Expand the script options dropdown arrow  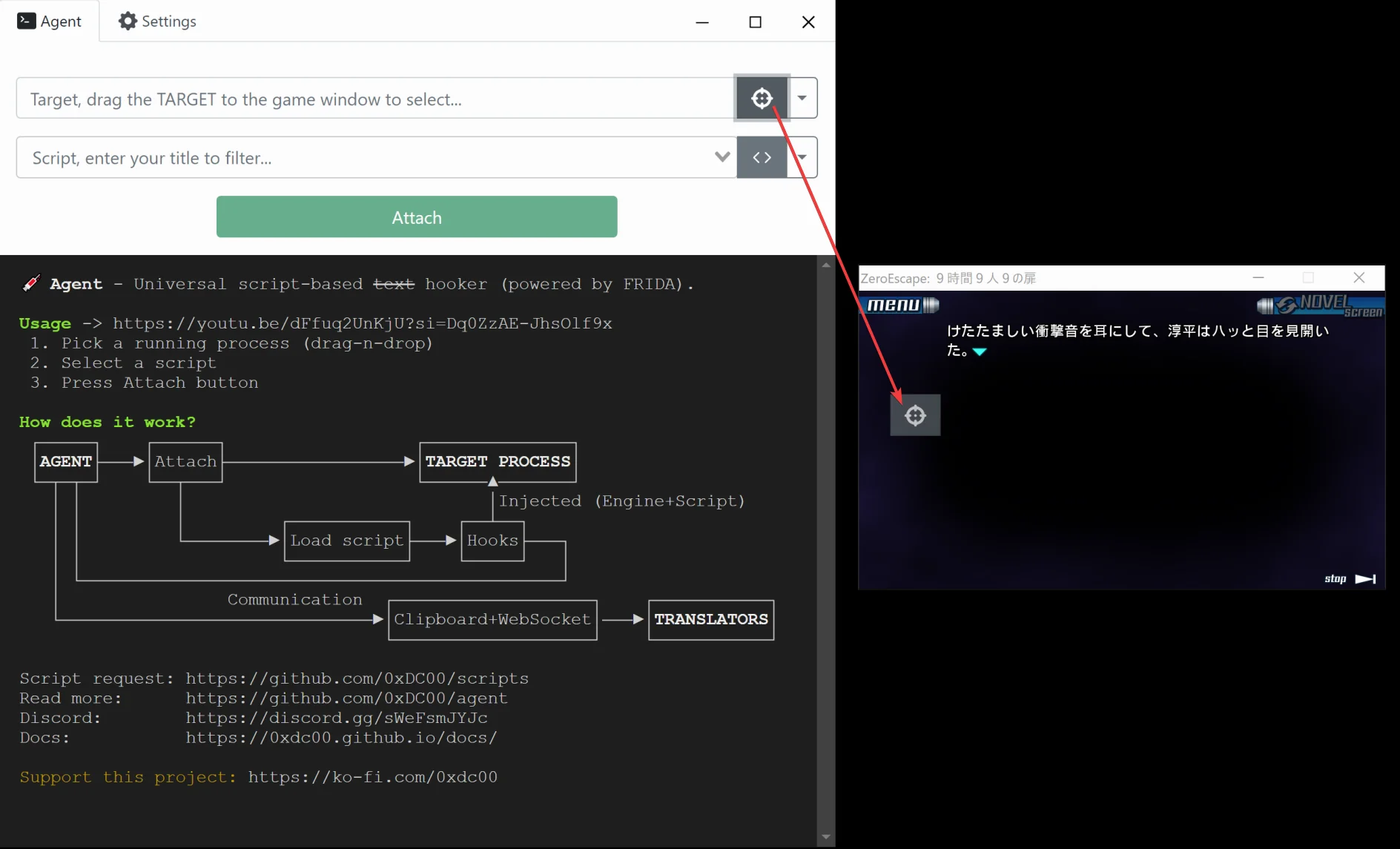tap(803, 157)
